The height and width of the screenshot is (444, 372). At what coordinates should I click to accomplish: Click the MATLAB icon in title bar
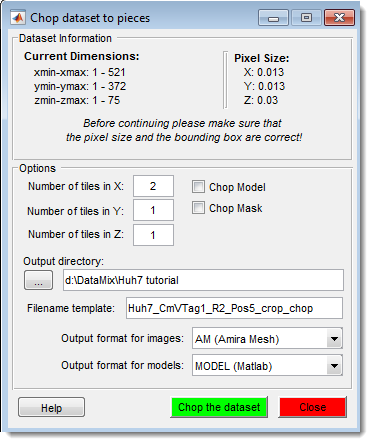pos(18,18)
